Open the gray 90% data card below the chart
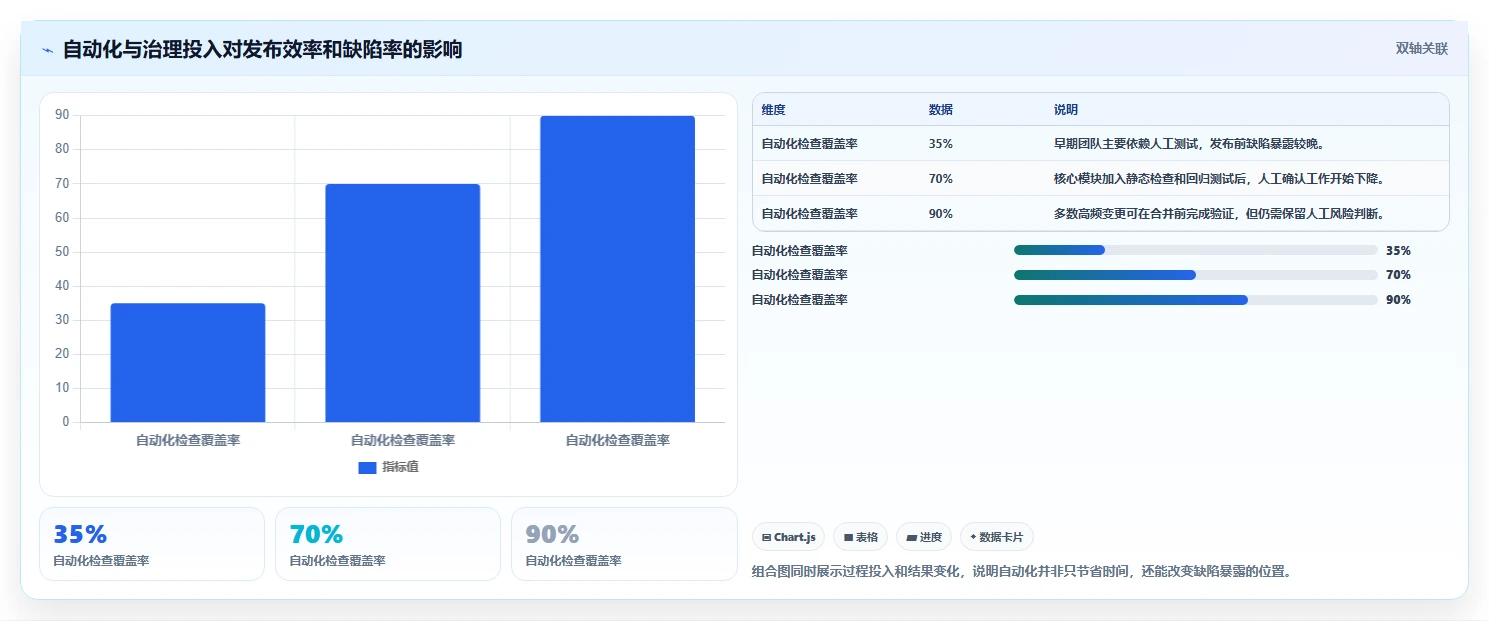This screenshot has height=621, width=1489. point(624,544)
